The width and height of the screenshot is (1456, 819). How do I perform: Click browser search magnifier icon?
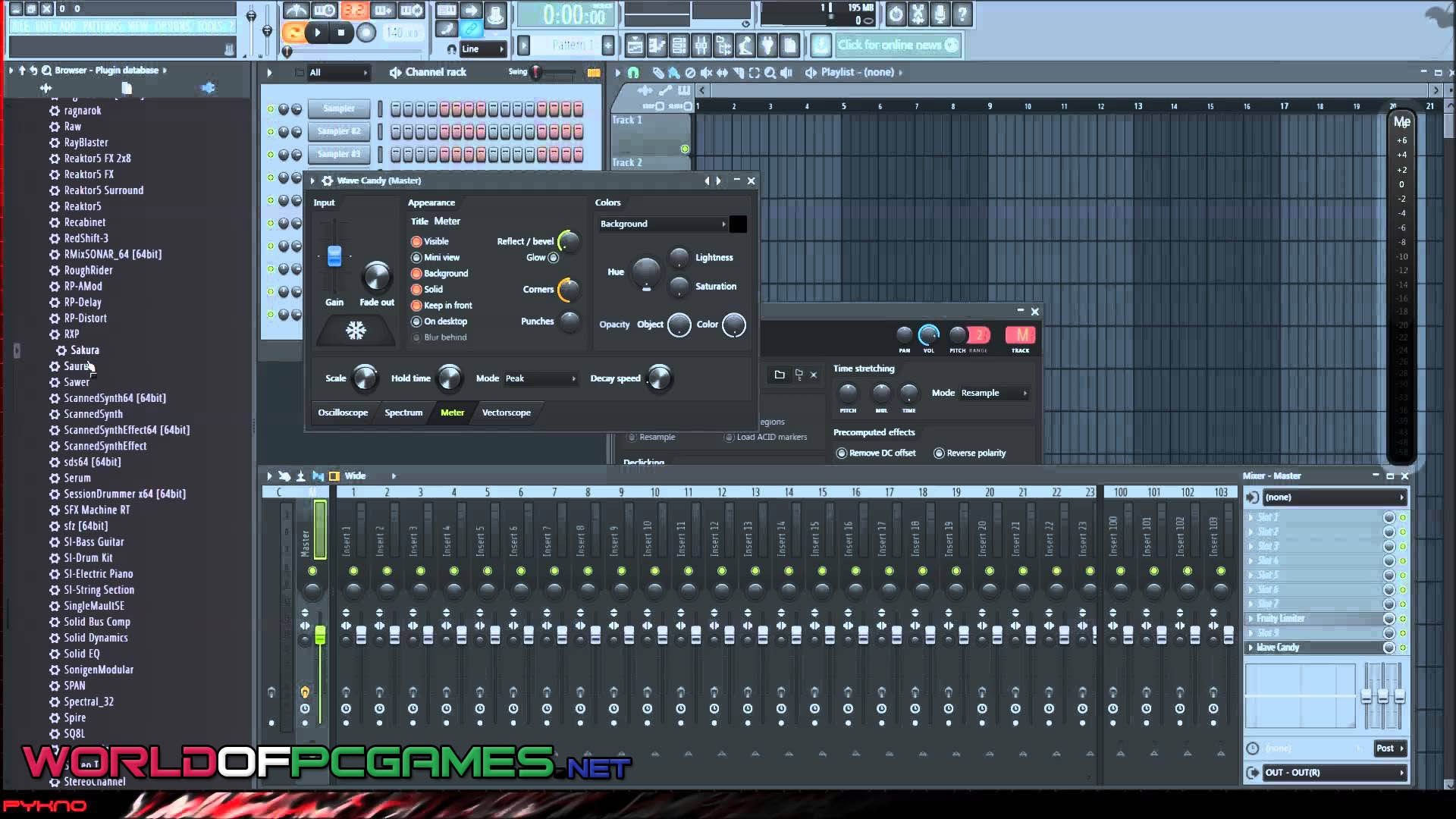point(46,71)
